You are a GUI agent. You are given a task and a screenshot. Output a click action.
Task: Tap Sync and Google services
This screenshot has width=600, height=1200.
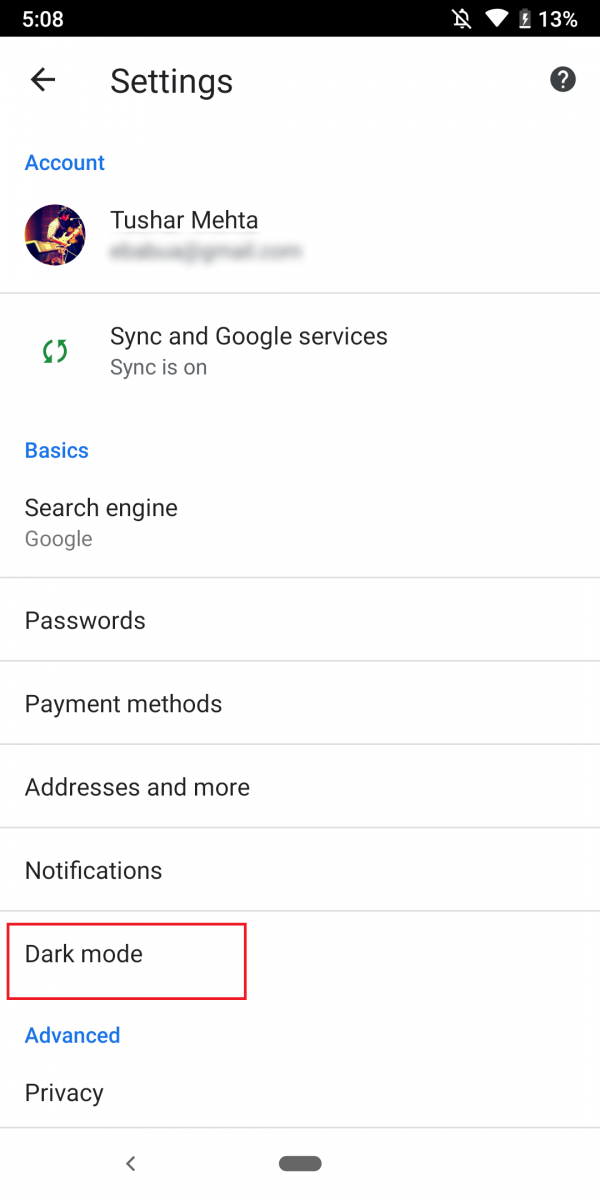(x=248, y=350)
